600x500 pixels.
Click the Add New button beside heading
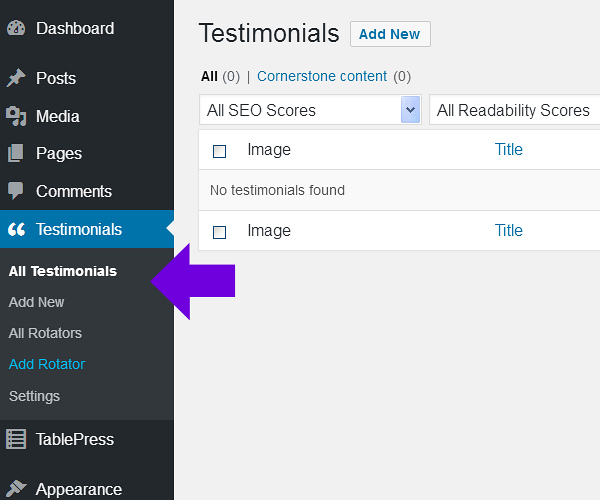(390, 34)
